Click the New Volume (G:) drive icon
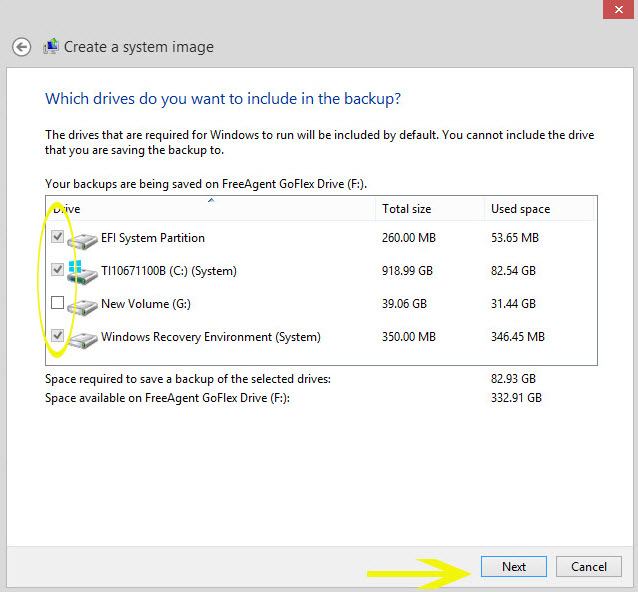 pos(82,305)
